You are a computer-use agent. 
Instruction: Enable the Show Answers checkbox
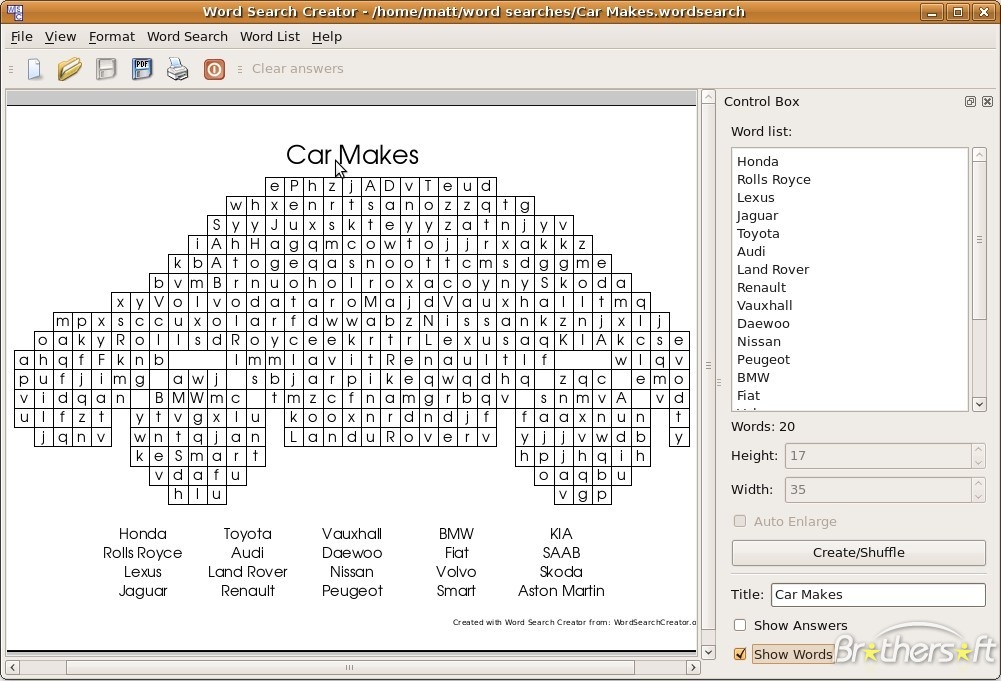[740, 625]
